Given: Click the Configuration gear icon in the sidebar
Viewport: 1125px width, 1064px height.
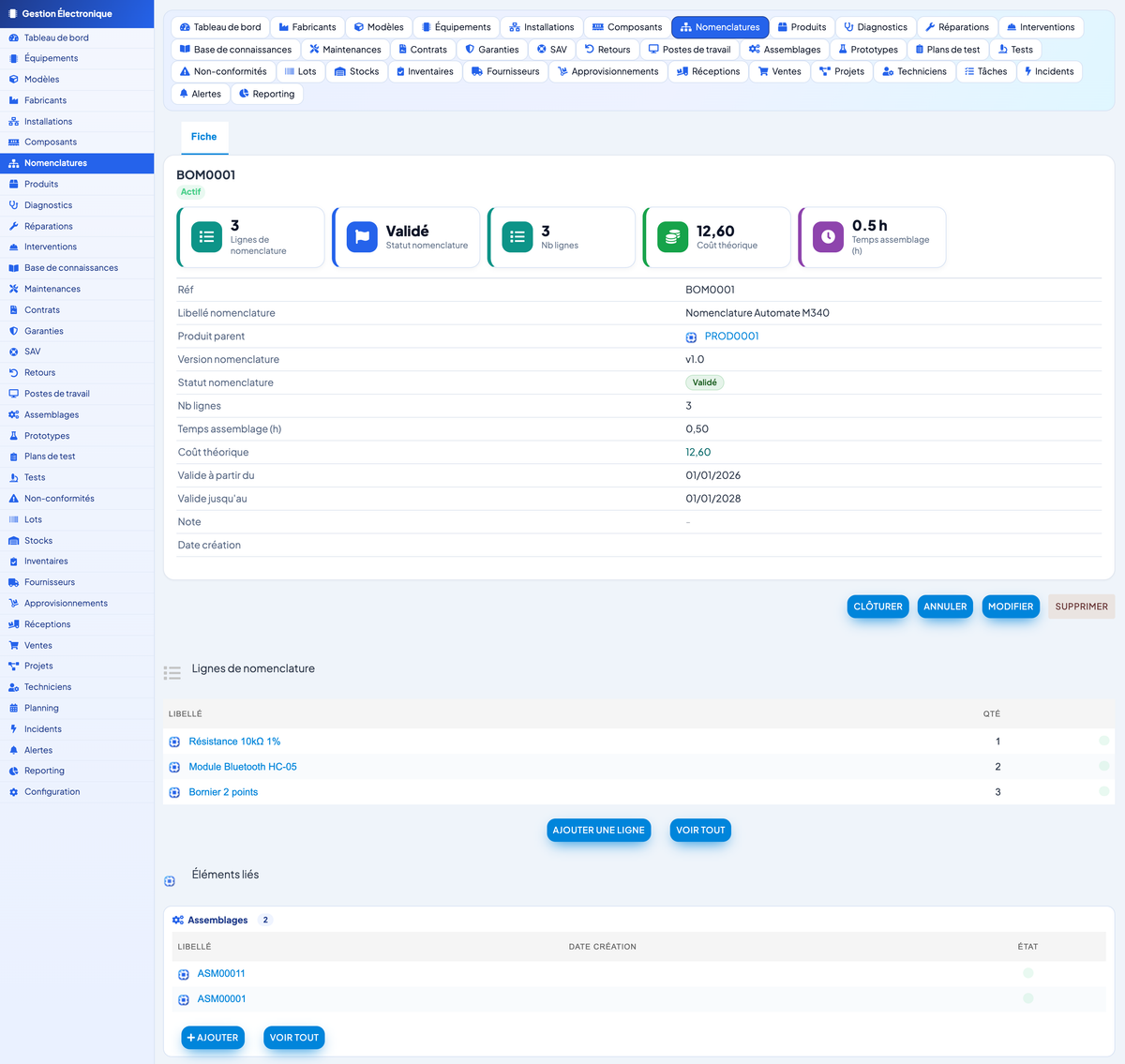Looking at the screenshot, I should [x=13, y=792].
